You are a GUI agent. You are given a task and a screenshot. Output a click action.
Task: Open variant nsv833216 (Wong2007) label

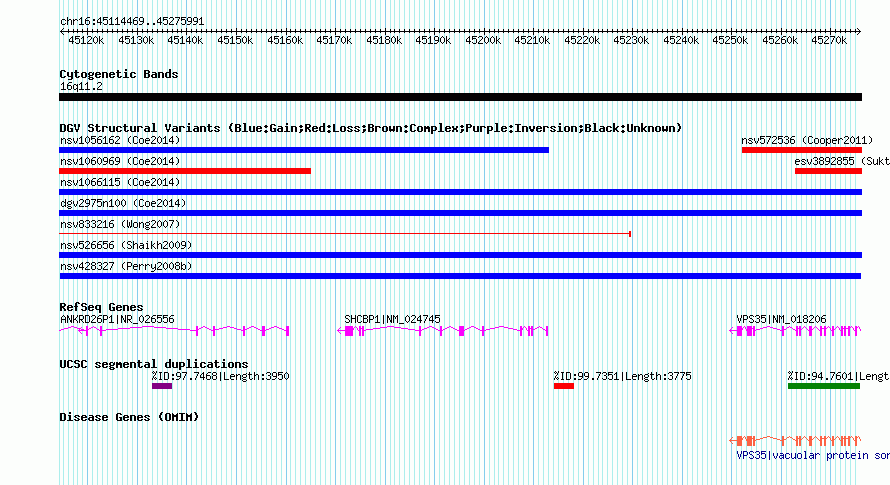[120, 224]
